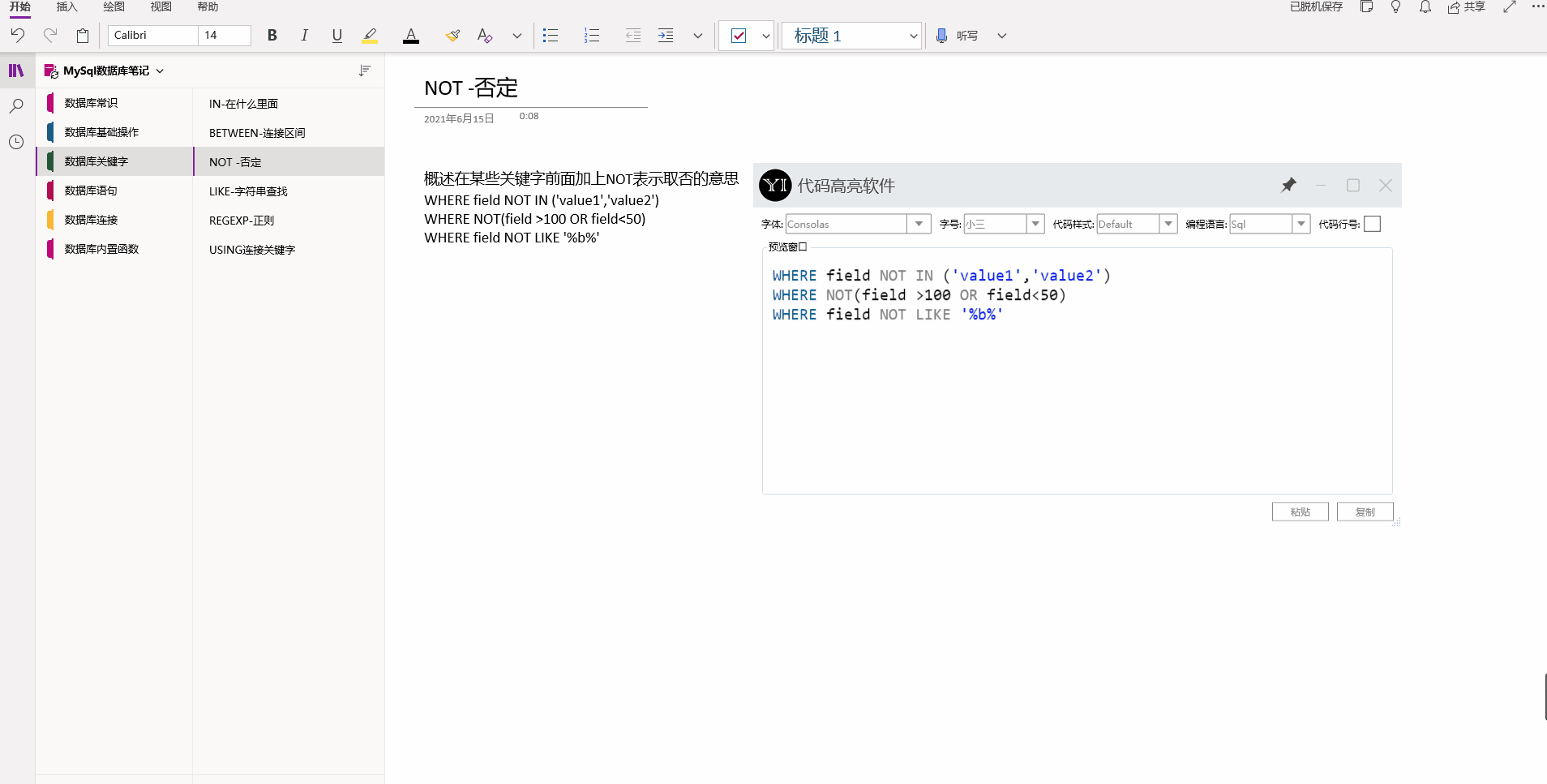This screenshot has width=1547, height=784.
Task: Open recent notes with the clock icon
Action: click(x=16, y=142)
